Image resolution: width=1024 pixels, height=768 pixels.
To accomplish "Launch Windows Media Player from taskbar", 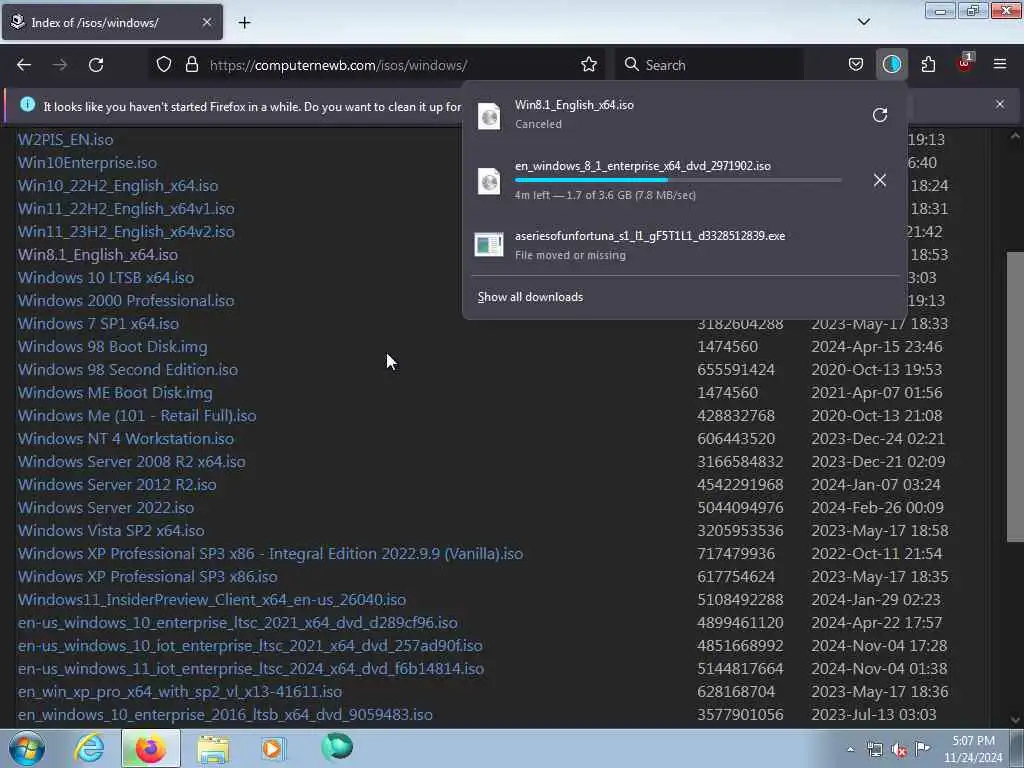I will coord(273,748).
